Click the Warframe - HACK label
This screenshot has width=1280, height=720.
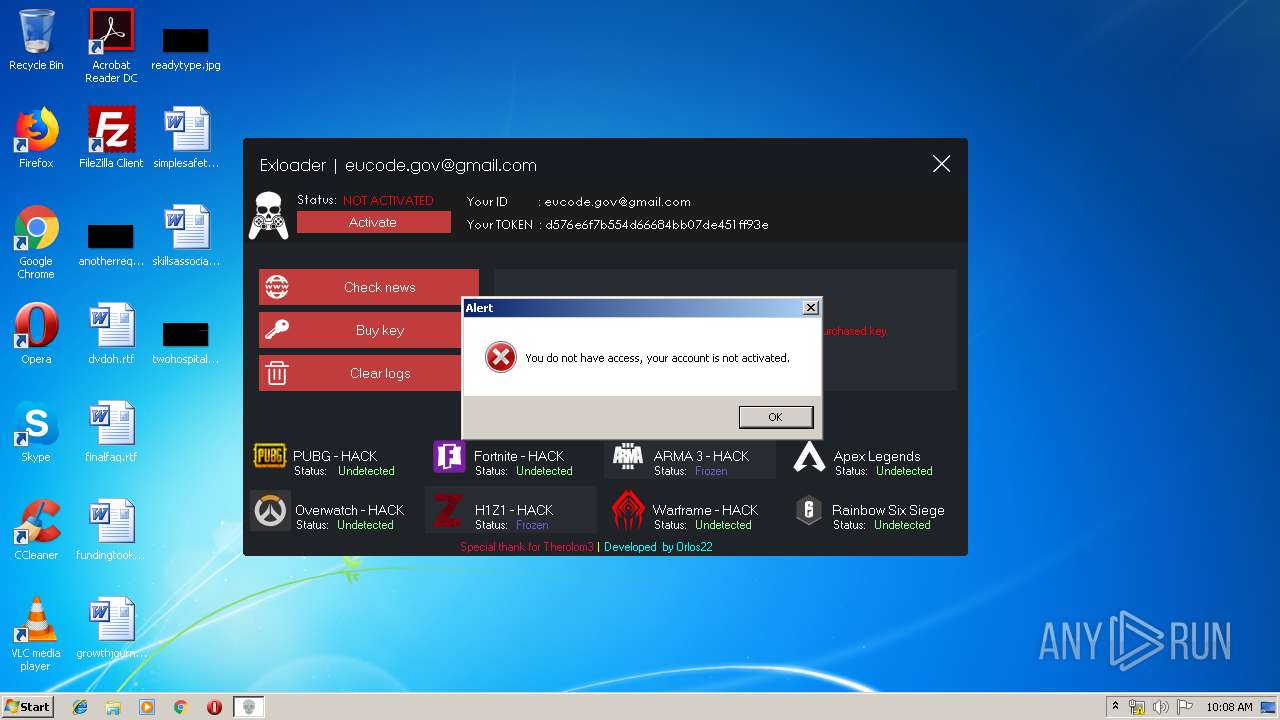[x=705, y=510]
